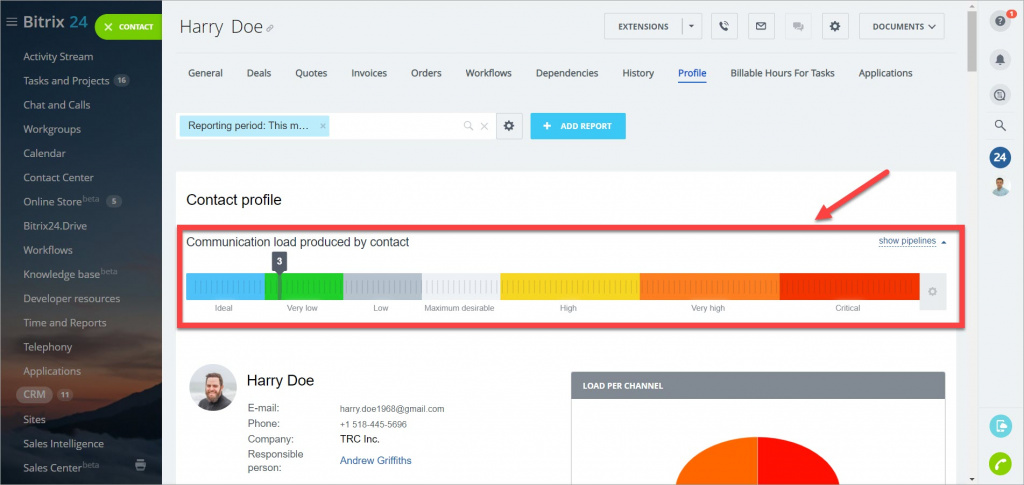This screenshot has height=485, width=1024.
Task: Open CRM in sidebar
Action: [35, 394]
